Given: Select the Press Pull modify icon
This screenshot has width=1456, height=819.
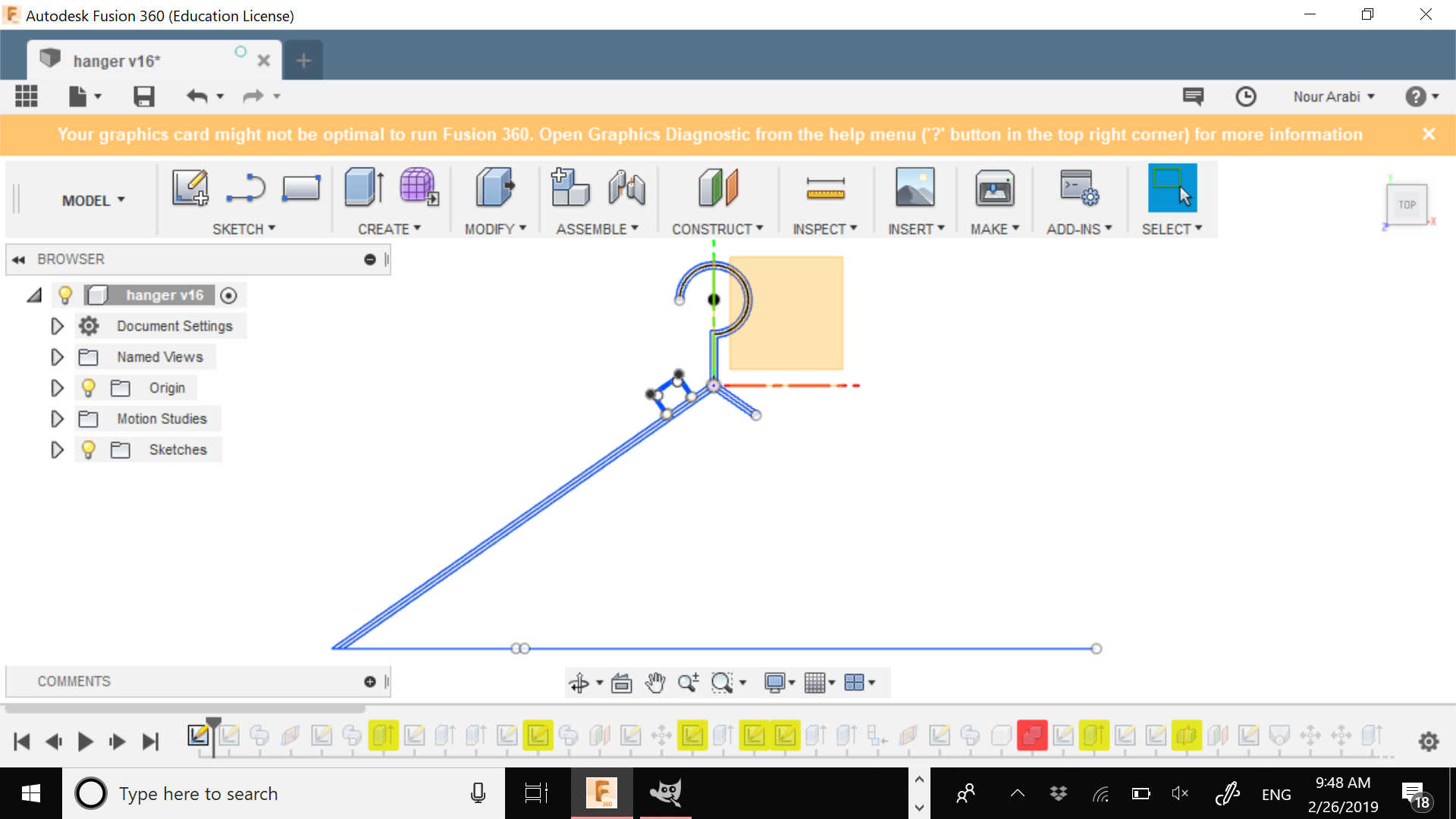Looking at the screenshot, I should (494, 187).
